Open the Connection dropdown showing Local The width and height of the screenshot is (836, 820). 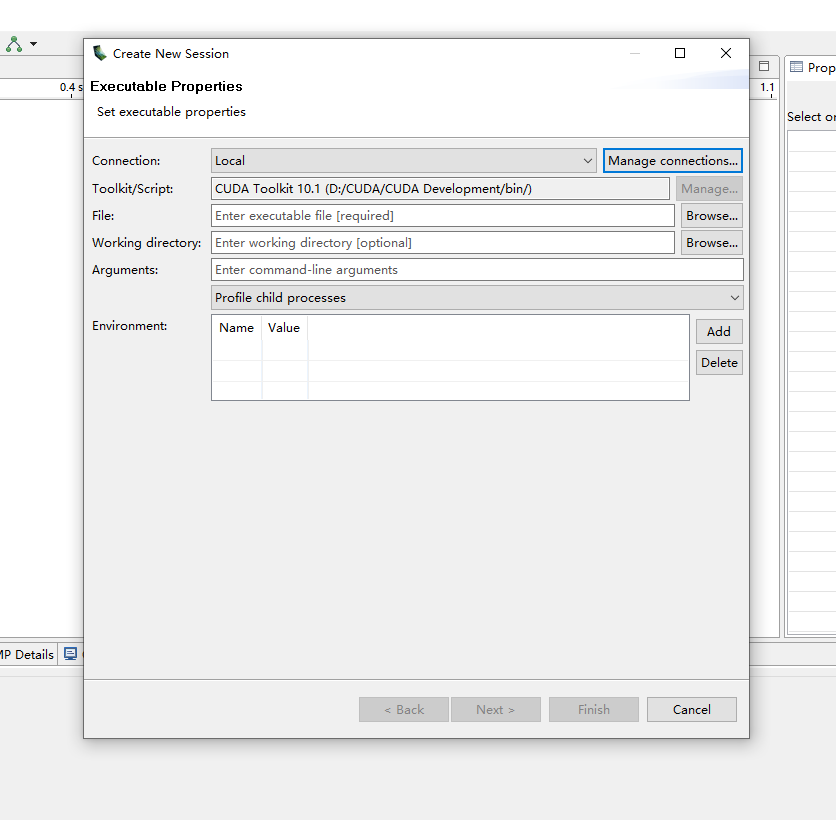588,160
